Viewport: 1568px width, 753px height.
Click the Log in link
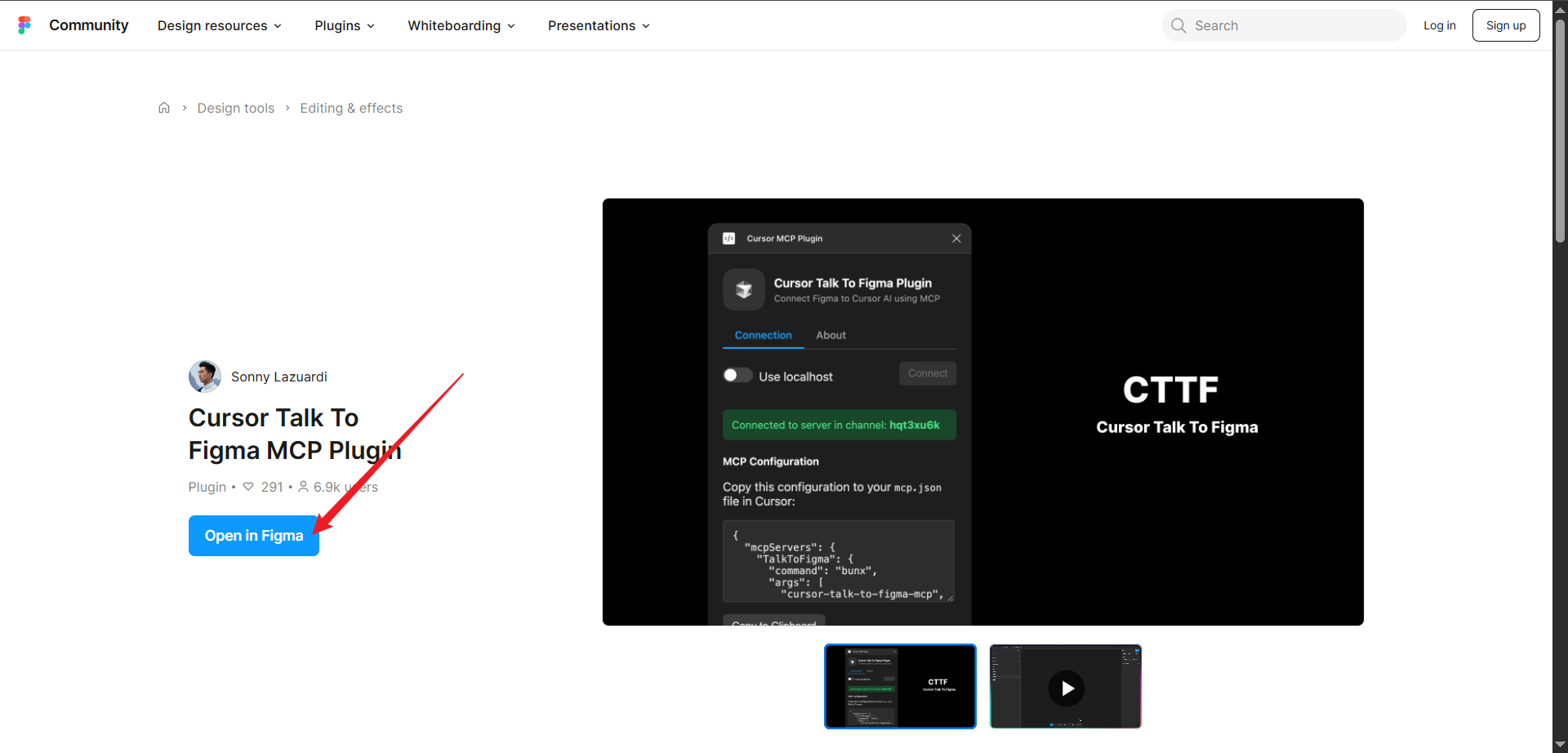pyautogui.click(x=1439, y=25)
